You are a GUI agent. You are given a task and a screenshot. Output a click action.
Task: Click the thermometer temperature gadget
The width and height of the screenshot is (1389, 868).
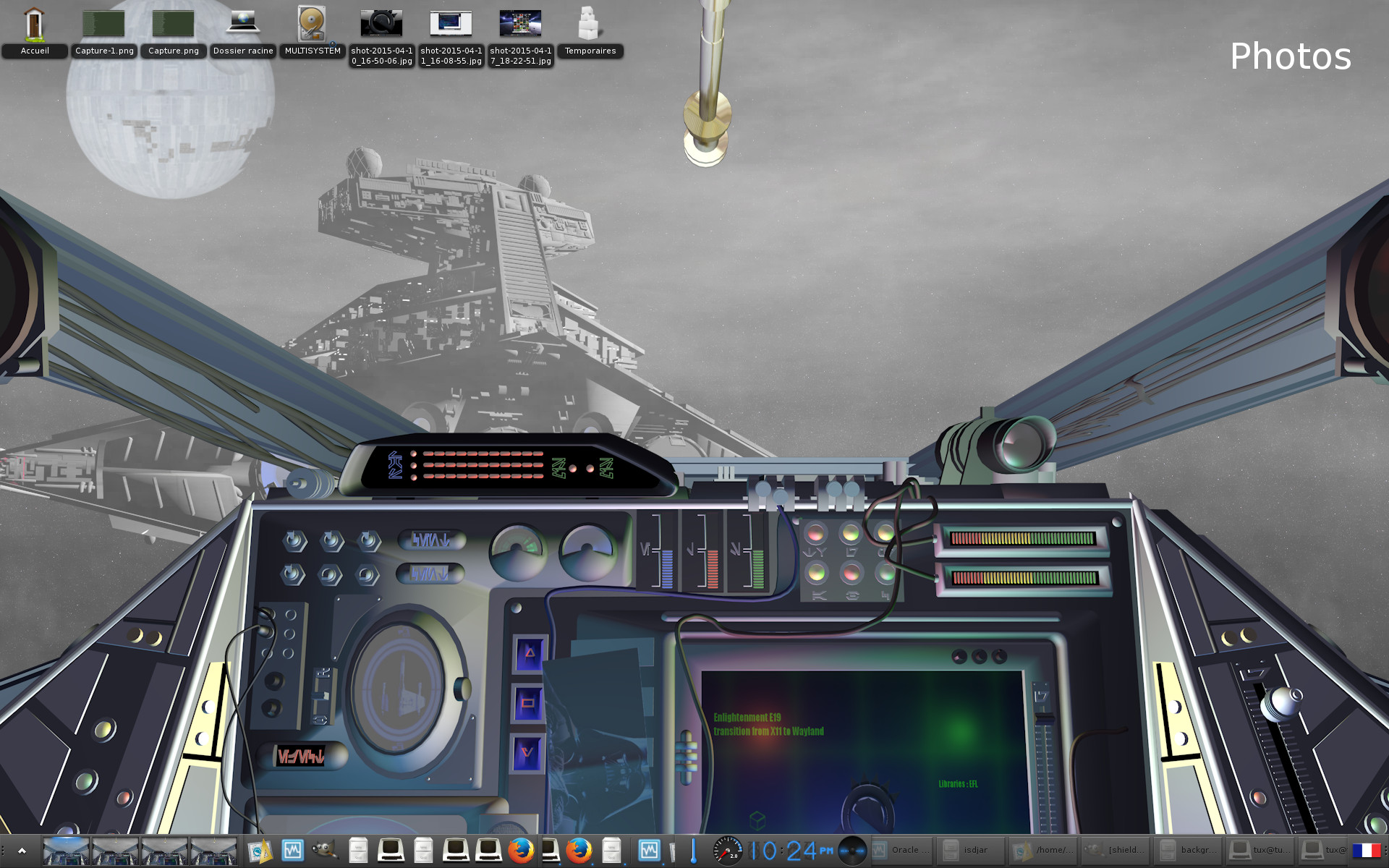(x=693, y=851)
